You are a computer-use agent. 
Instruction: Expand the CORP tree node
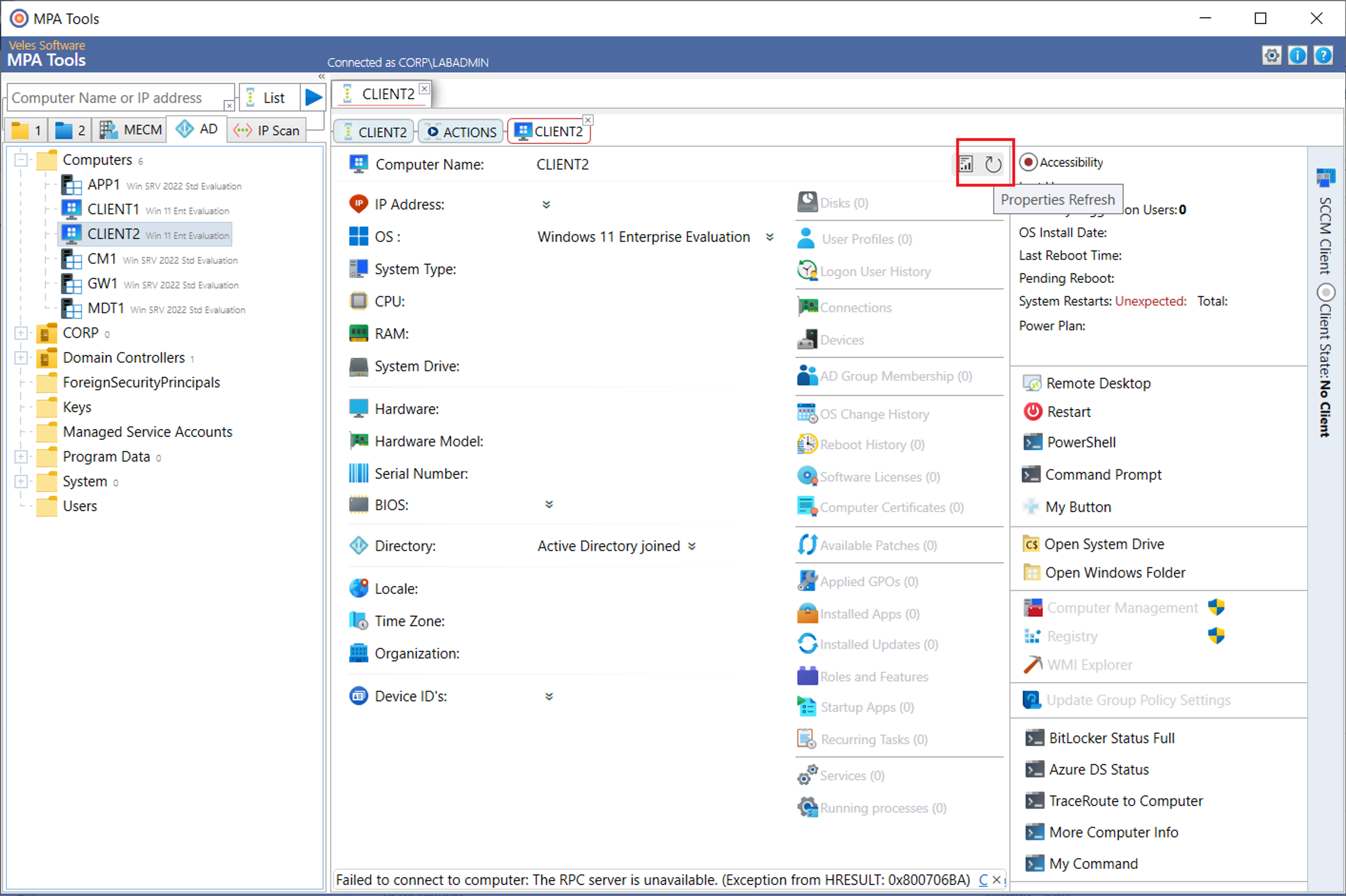[21, 333]
